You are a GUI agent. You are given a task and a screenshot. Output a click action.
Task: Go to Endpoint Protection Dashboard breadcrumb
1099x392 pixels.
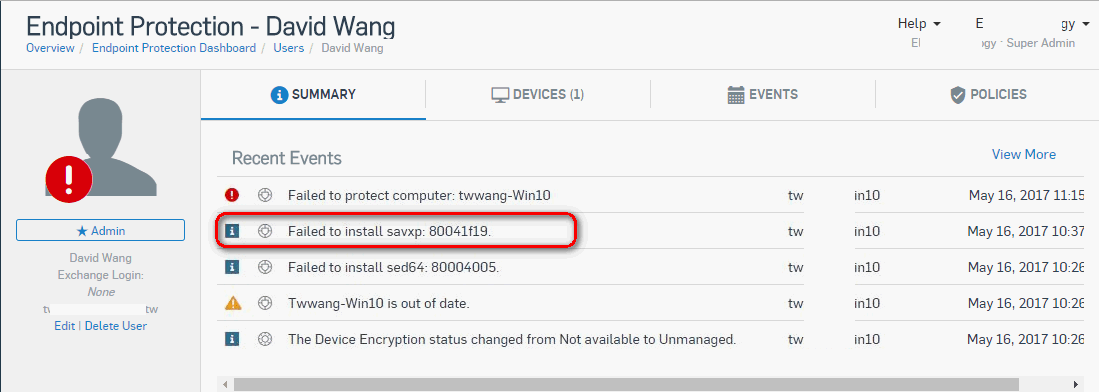[x=174, y=48]
